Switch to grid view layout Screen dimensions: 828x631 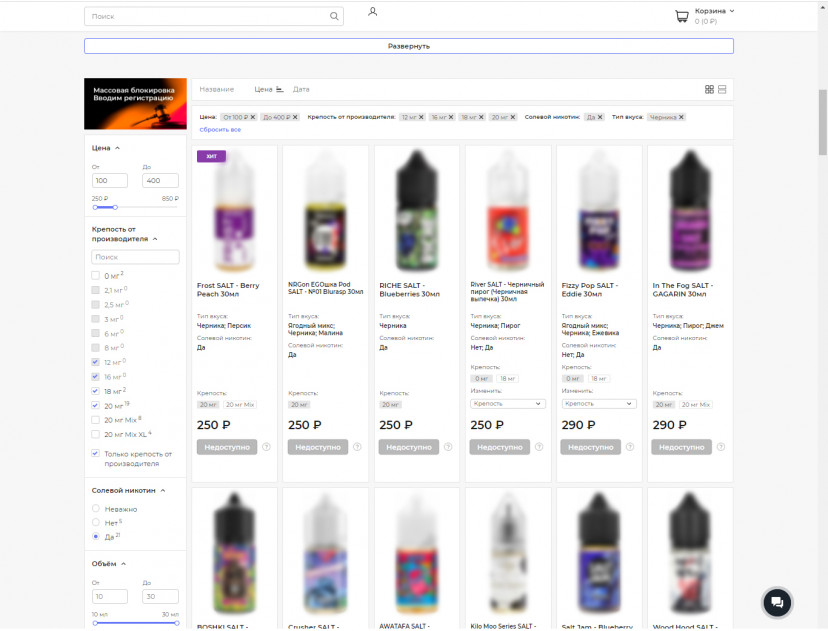point(709,90)
